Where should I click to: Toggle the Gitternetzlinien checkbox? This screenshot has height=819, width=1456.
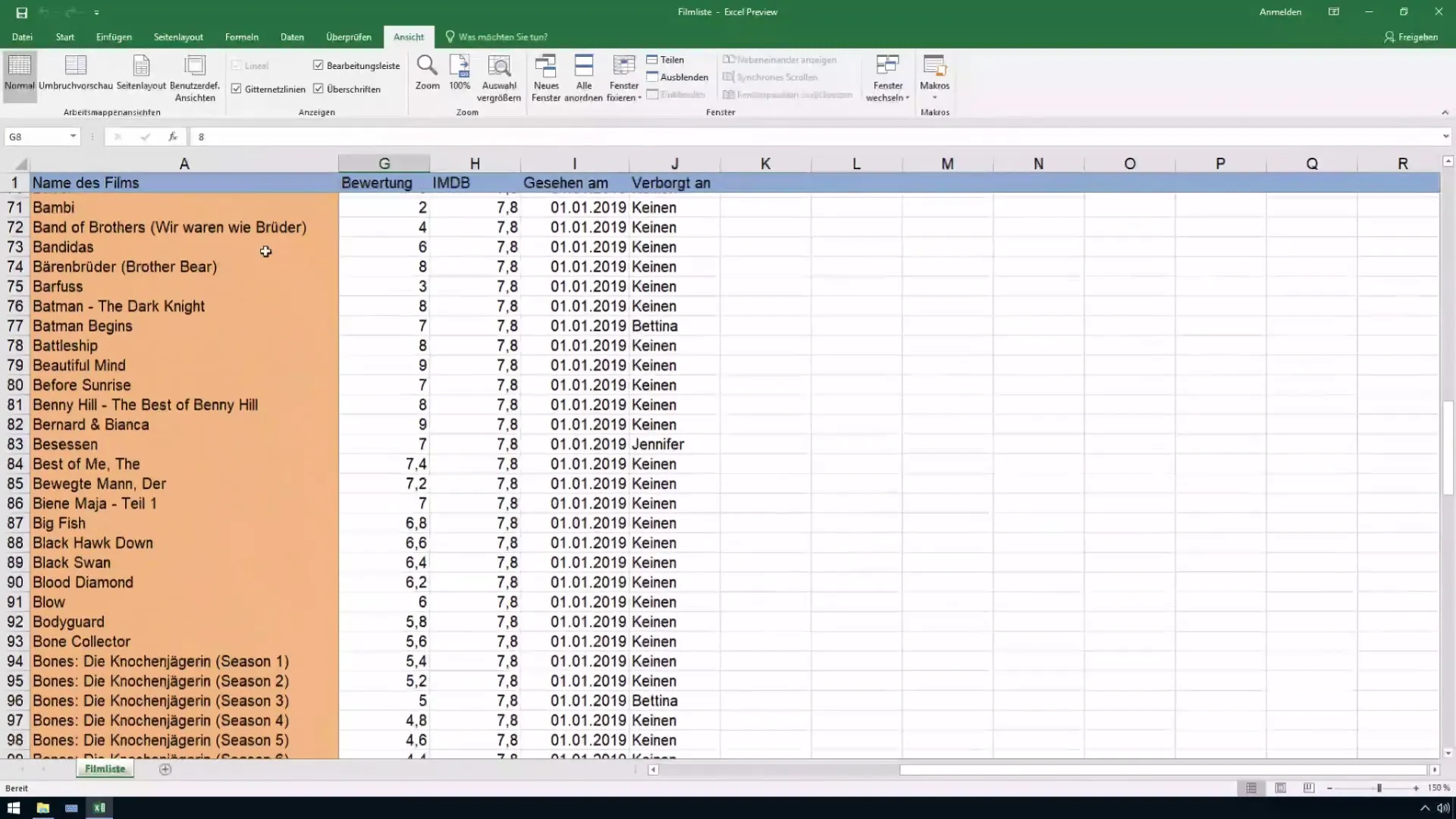coord(237,89)
